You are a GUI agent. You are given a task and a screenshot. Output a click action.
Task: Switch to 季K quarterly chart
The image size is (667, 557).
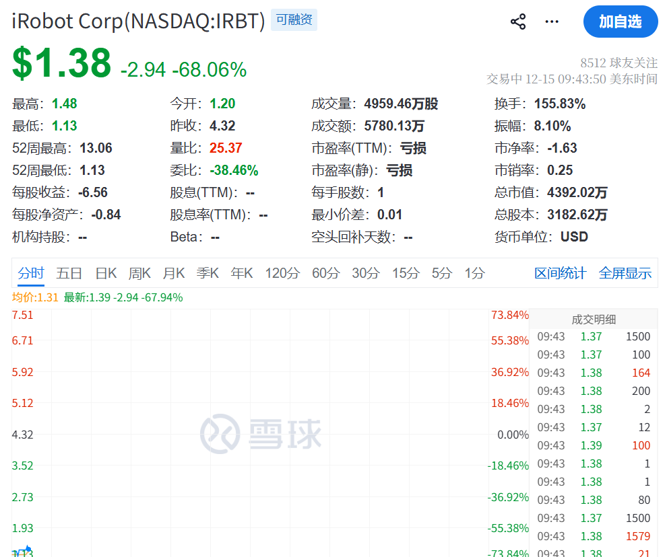tap(208, 273)
